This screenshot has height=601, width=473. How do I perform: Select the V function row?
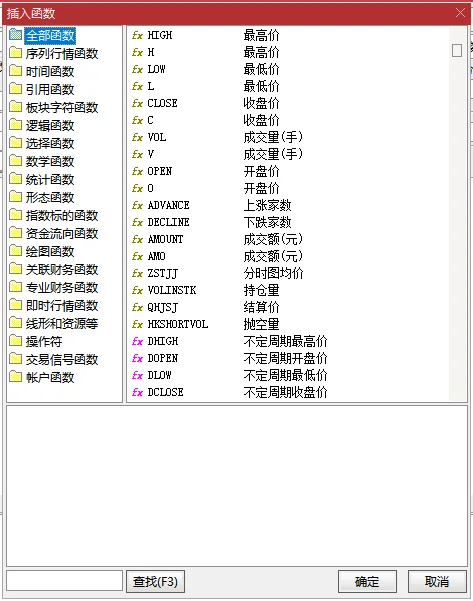pyautogui.click(x=289, y=154)
